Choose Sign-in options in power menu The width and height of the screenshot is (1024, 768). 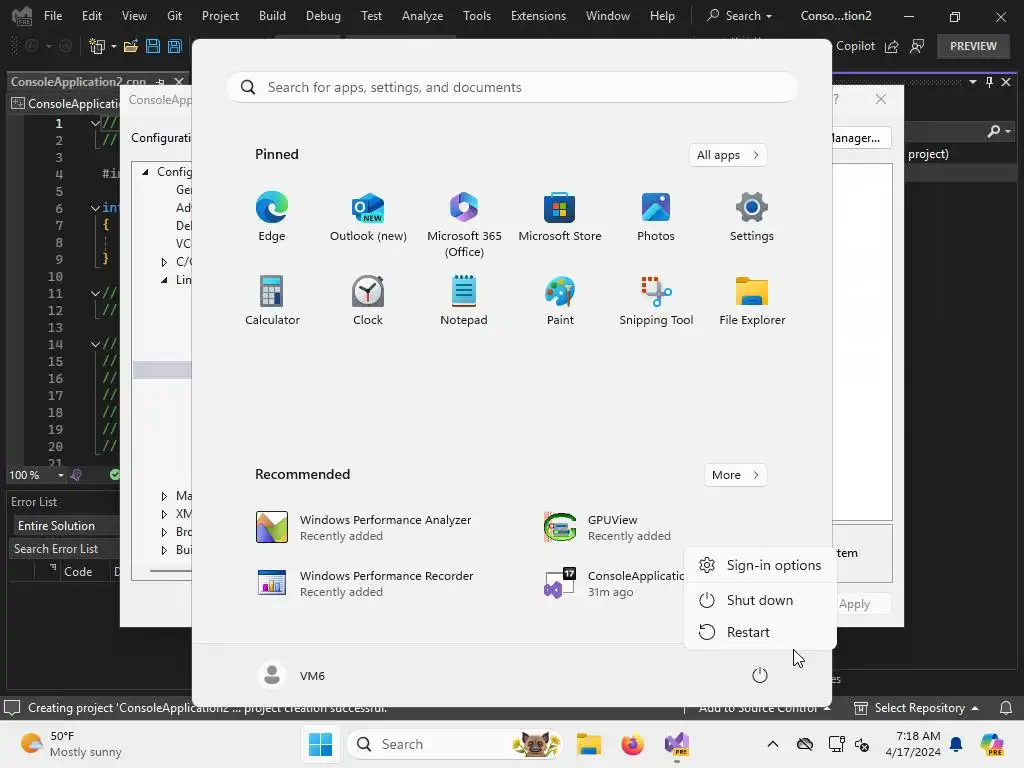click(x=760, y=566)
